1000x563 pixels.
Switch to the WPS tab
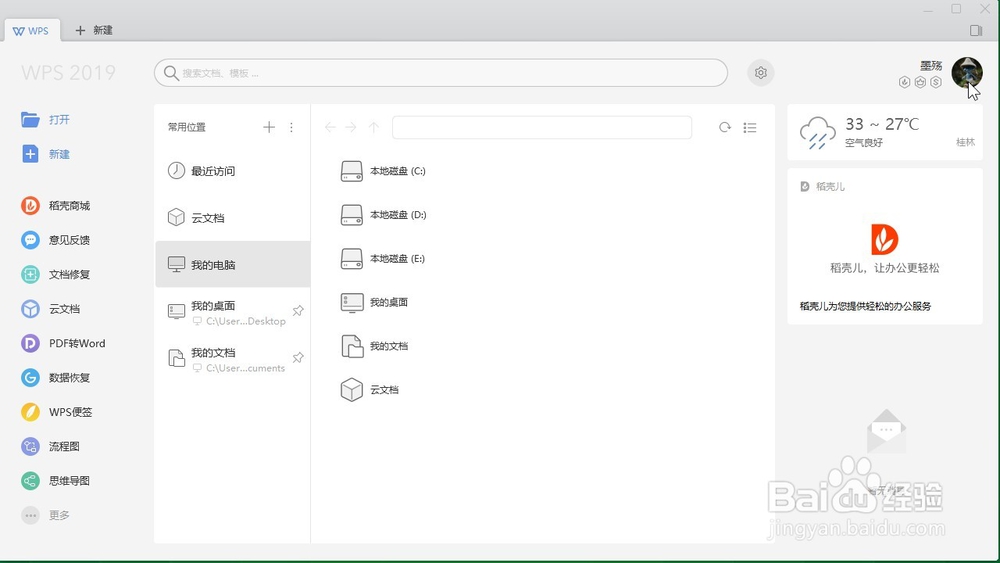tap(31, 31)
